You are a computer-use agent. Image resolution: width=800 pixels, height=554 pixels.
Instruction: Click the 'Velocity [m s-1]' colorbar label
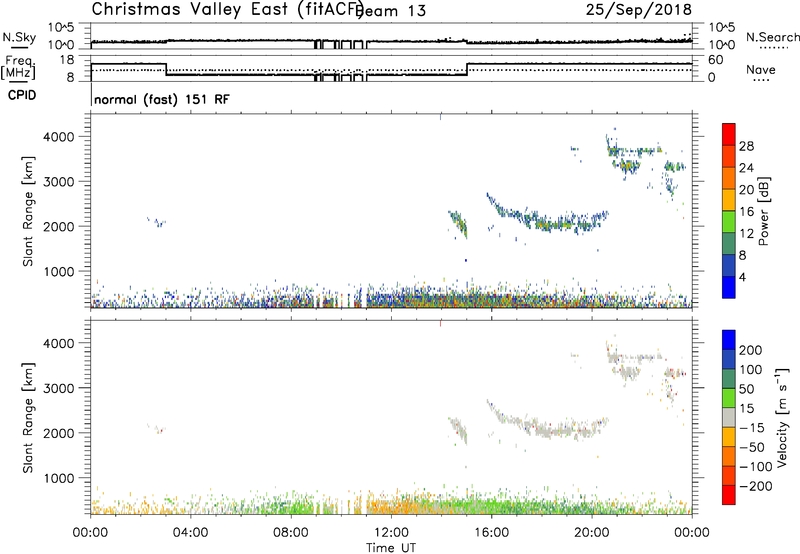point(782,417)
